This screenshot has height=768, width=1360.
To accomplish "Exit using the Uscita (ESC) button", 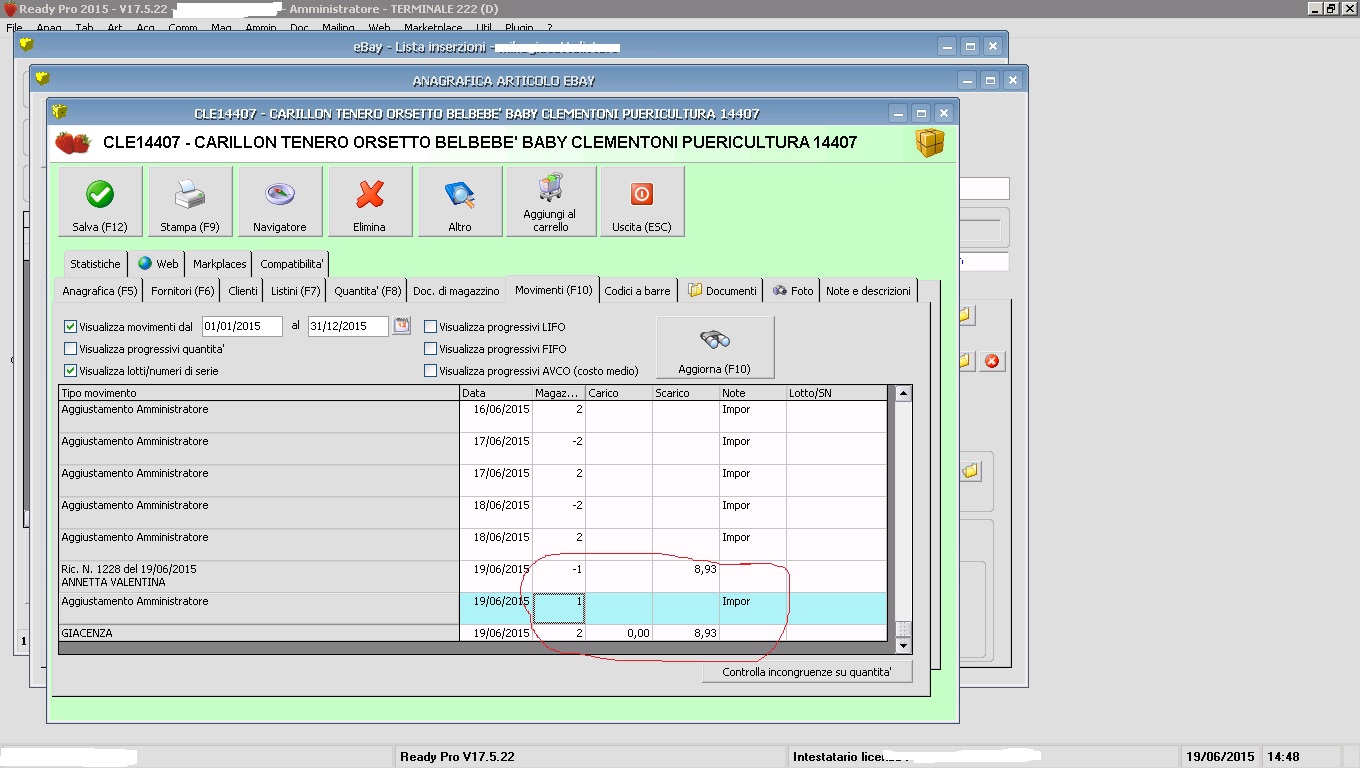I will pos(641,201).
